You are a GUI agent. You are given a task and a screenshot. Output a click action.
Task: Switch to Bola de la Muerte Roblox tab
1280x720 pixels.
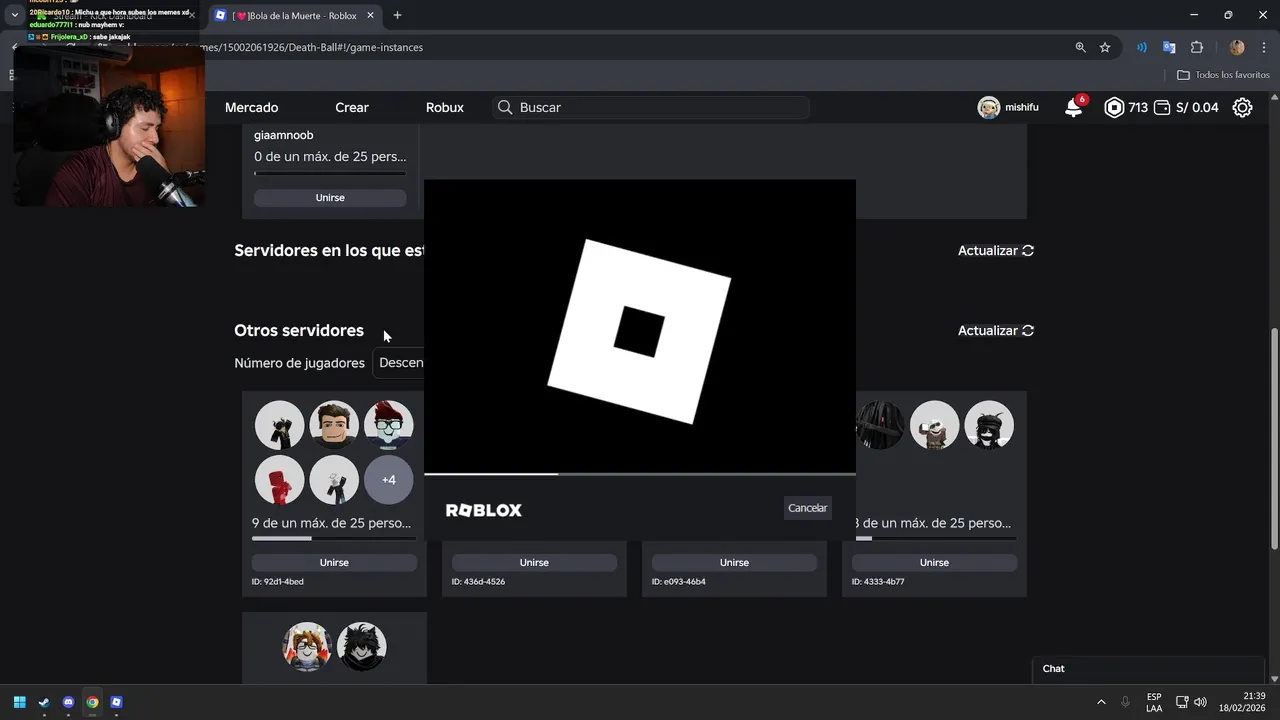pos(293,15)
